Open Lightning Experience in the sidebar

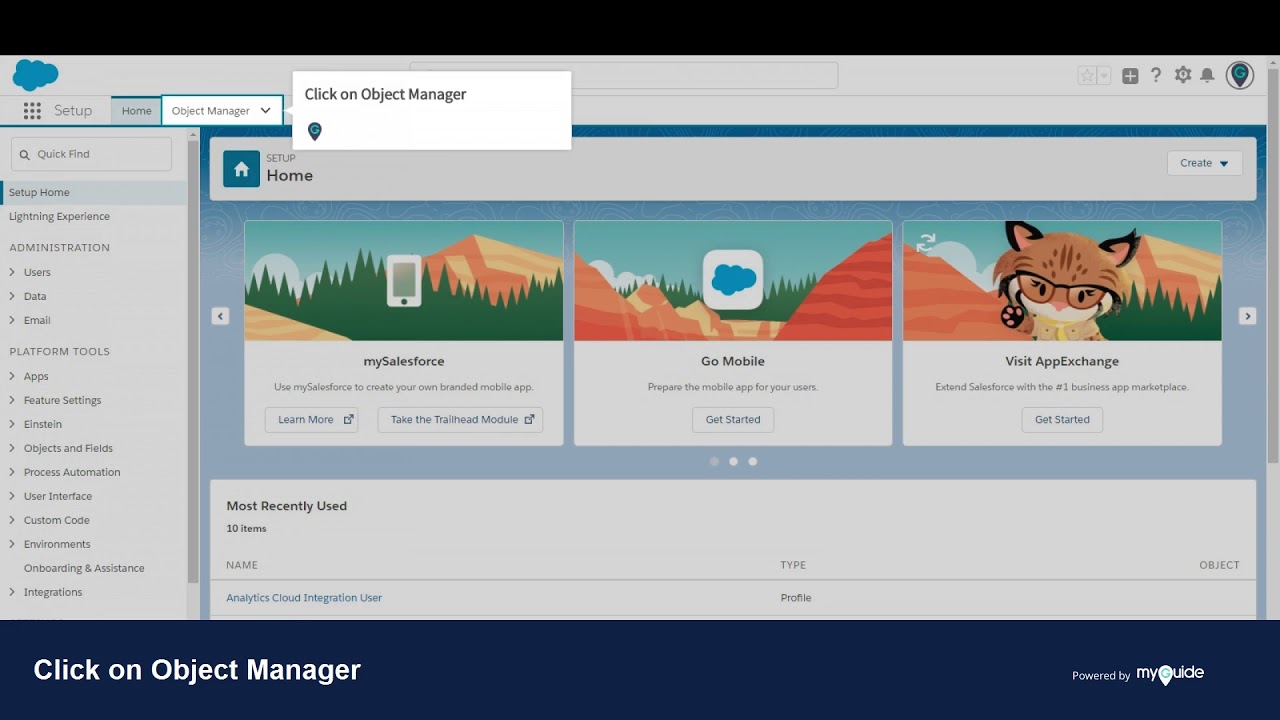click(59, 216)
